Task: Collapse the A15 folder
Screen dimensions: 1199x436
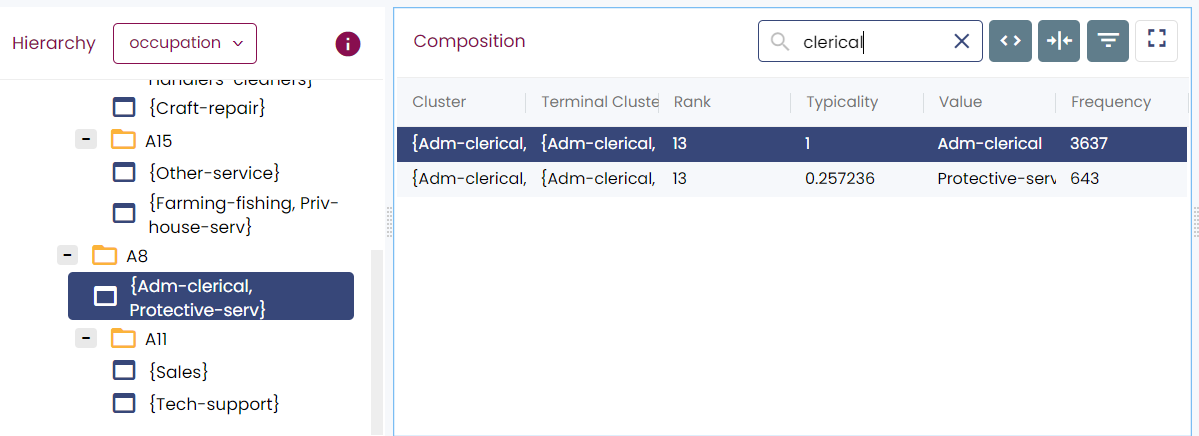Action: coord(87,140)
